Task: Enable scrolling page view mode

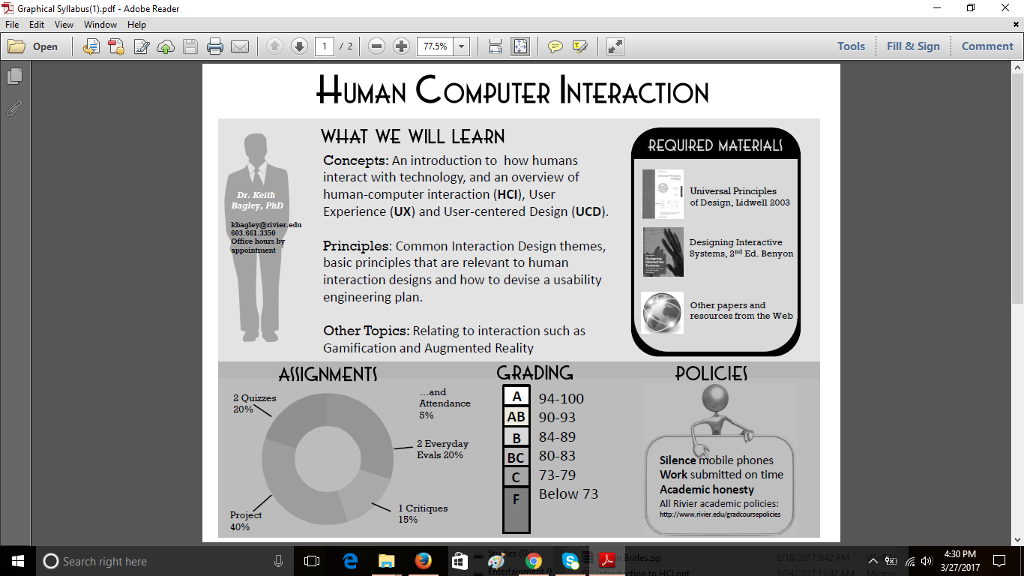Action: [494, 45]
